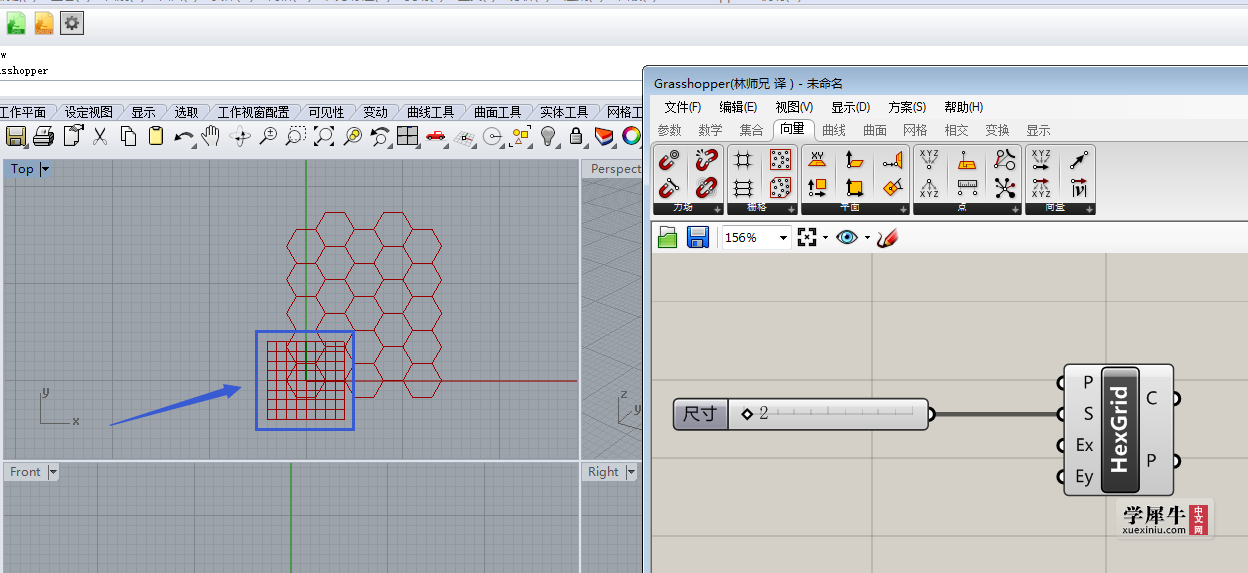Click HexGrid S input parameter

click(x=1088, y=413)
